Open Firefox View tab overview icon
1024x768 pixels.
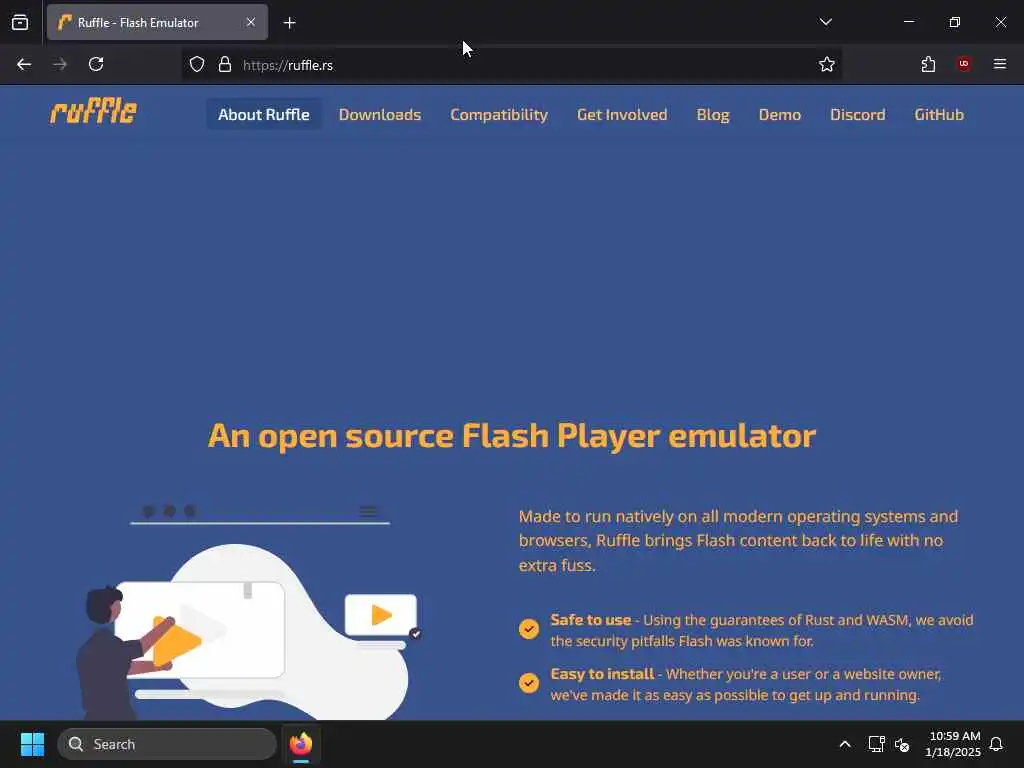click(20, 22)
